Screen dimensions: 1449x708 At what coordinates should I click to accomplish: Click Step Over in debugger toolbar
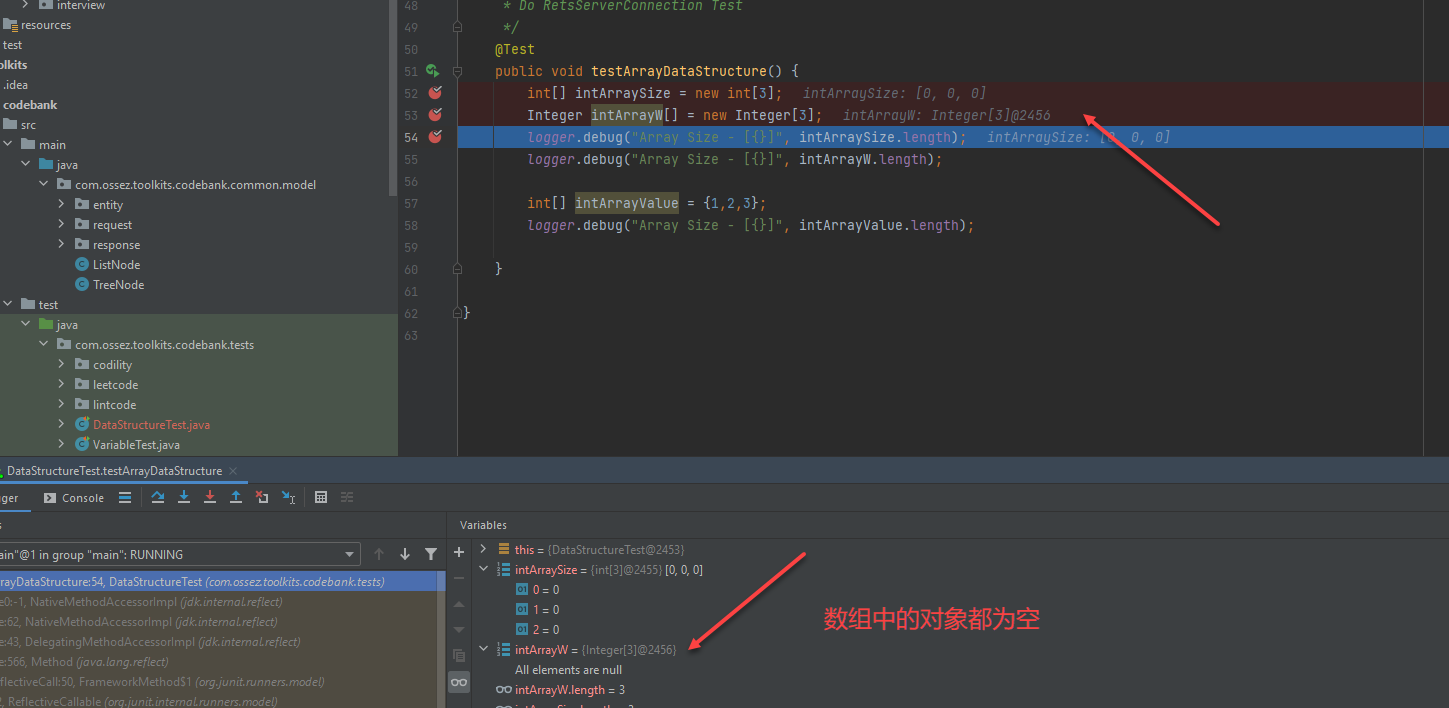pos(158,497)
